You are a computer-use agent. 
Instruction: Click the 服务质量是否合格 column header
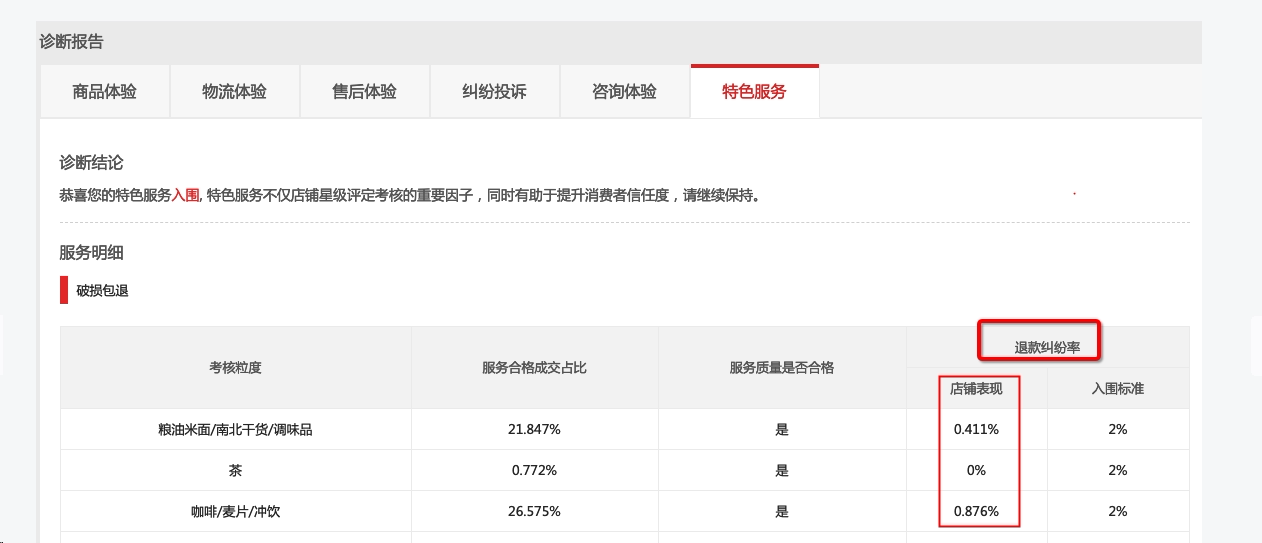tap(782, 368)
